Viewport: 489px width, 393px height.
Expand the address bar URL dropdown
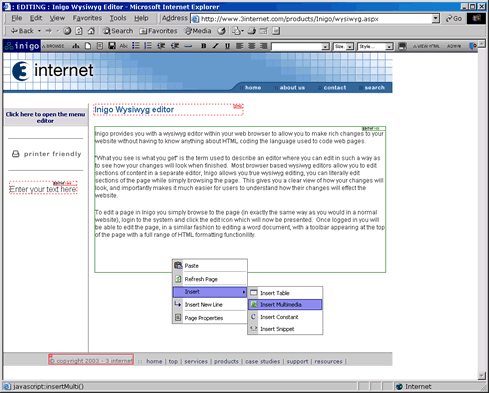pos(435,19)
